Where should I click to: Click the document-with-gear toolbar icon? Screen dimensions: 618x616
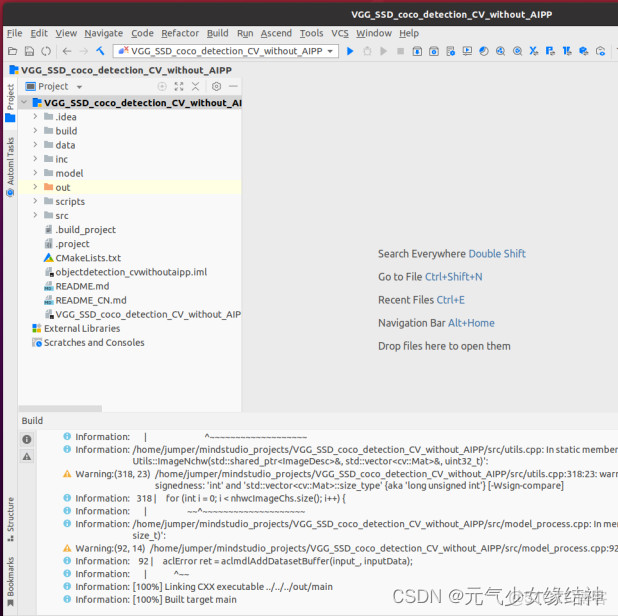tap(450, 51)
